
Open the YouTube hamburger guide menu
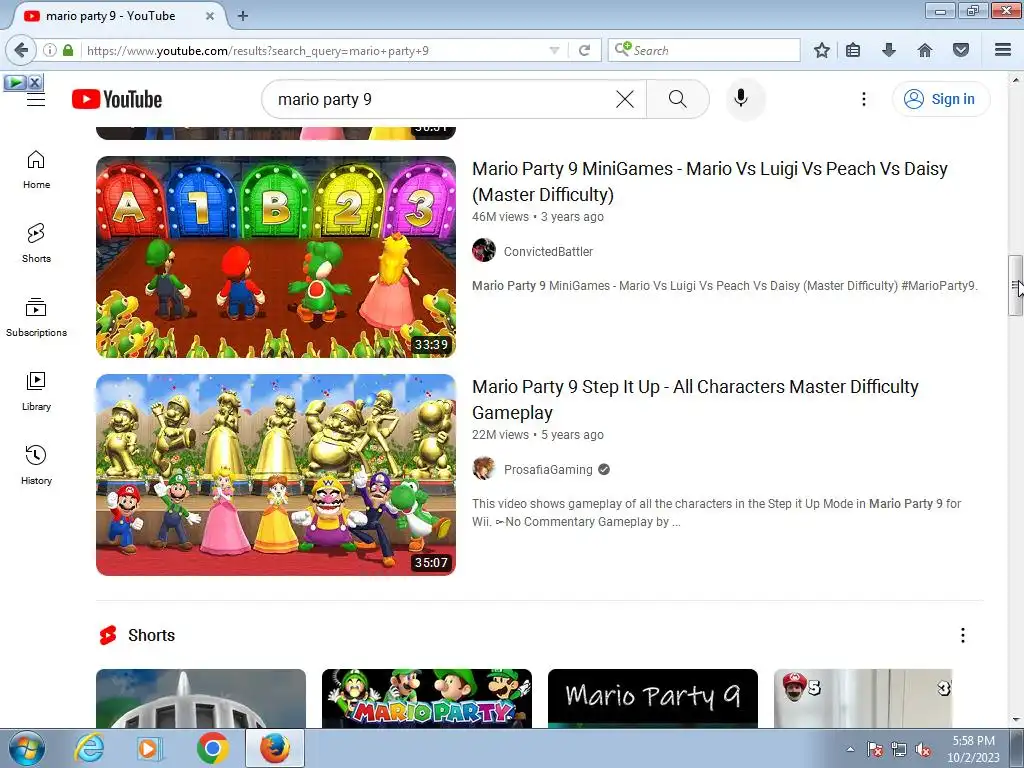click(36, 99)
